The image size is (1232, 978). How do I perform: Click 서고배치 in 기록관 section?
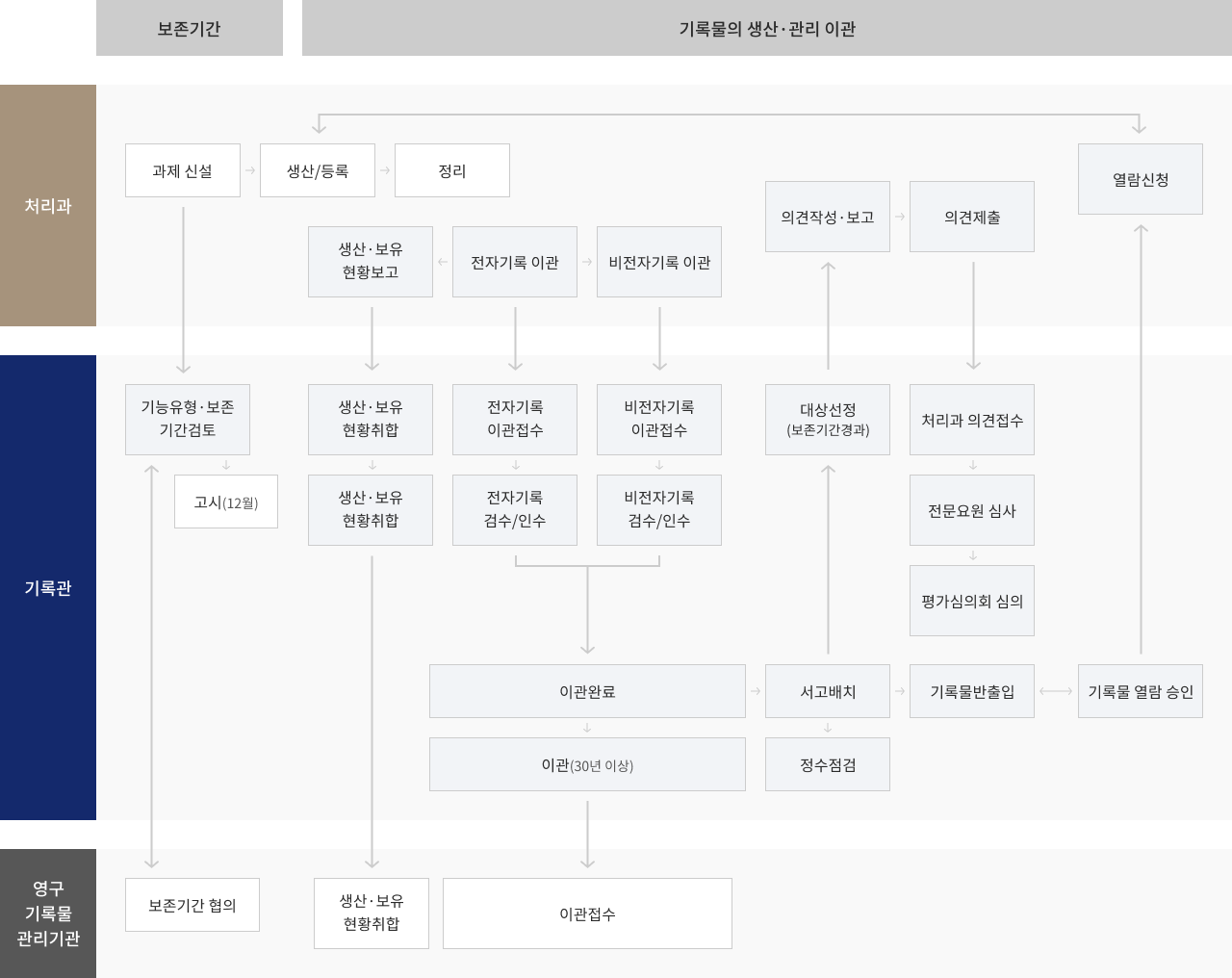pos(828,690)
